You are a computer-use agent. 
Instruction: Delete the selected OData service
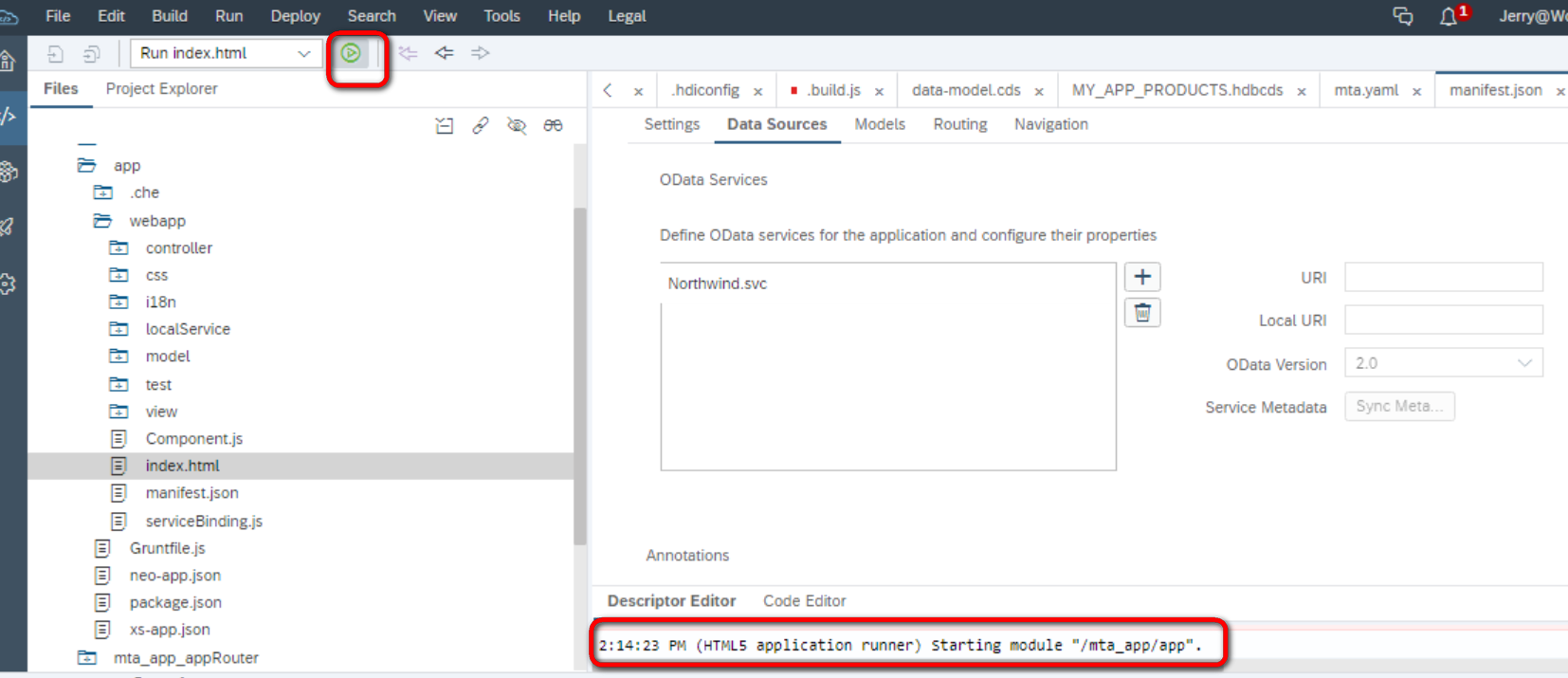1142,313
